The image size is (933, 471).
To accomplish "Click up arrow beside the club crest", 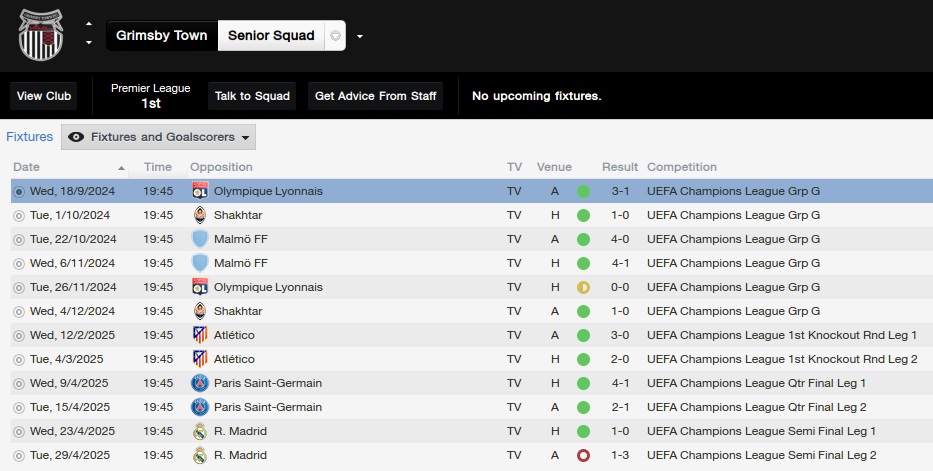I will (x=89, y=24).
